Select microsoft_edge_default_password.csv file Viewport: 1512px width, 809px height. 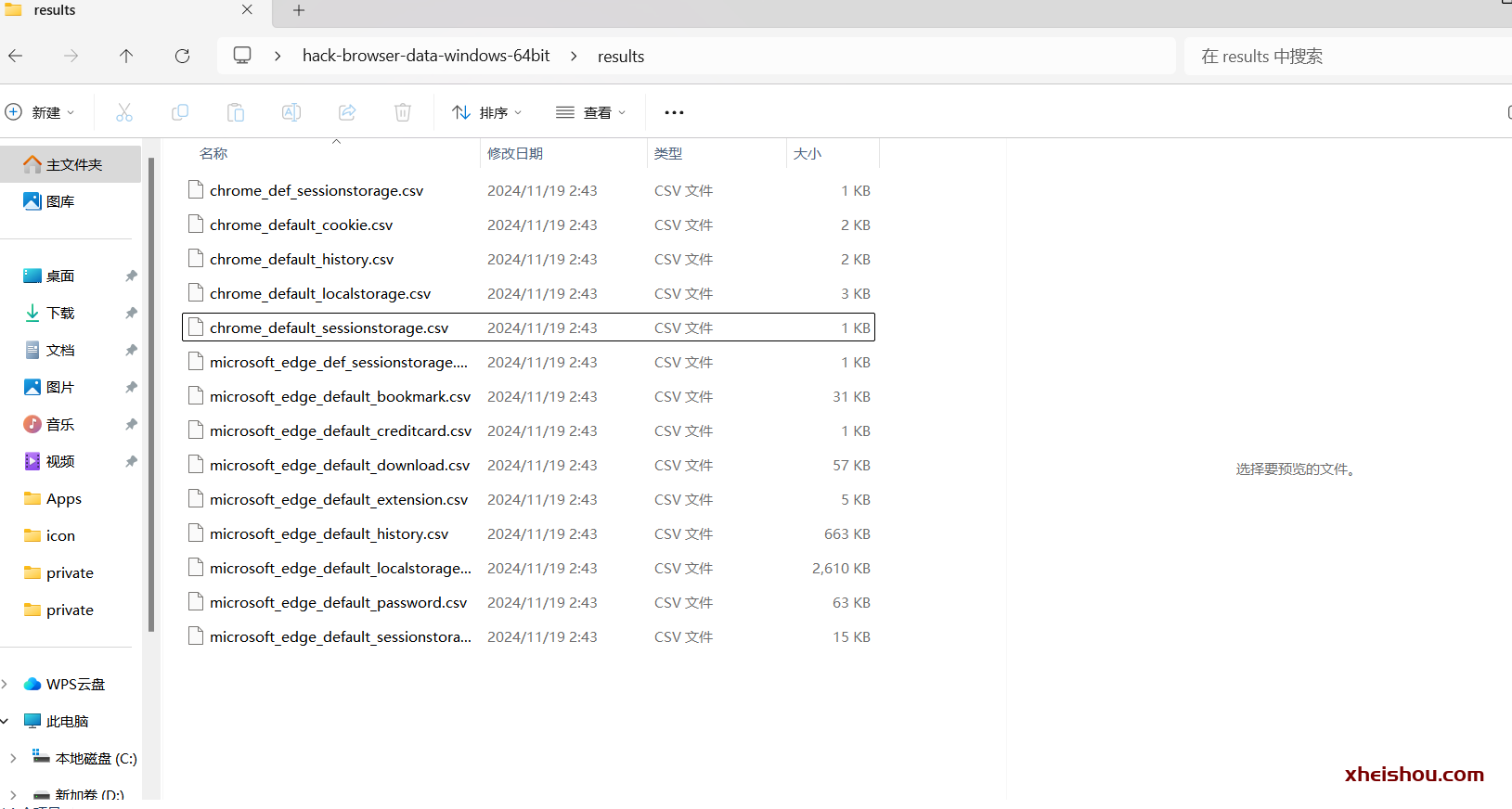click(528, 602)
